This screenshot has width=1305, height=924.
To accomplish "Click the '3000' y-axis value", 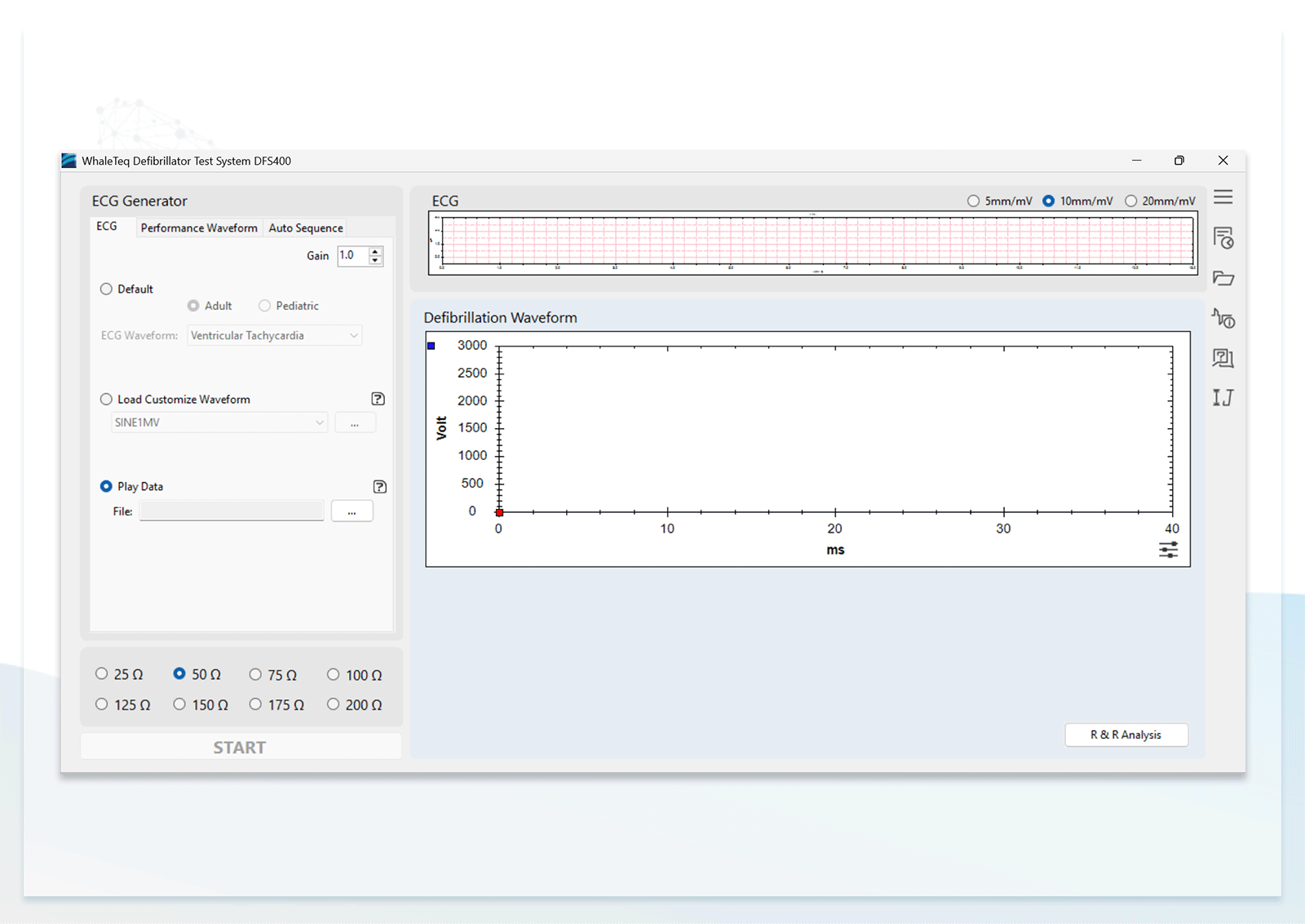I will pos(472,346).
